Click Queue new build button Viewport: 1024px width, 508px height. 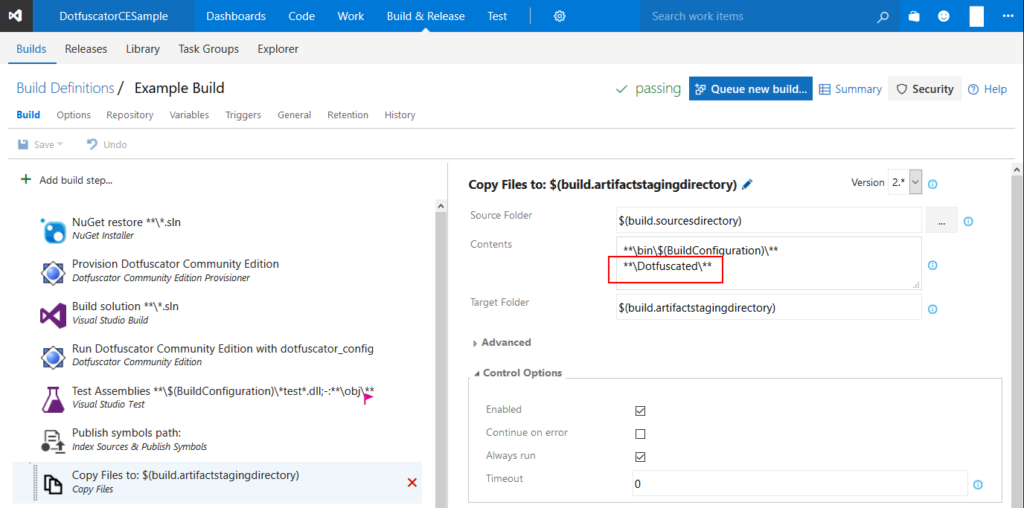point(750,89)
